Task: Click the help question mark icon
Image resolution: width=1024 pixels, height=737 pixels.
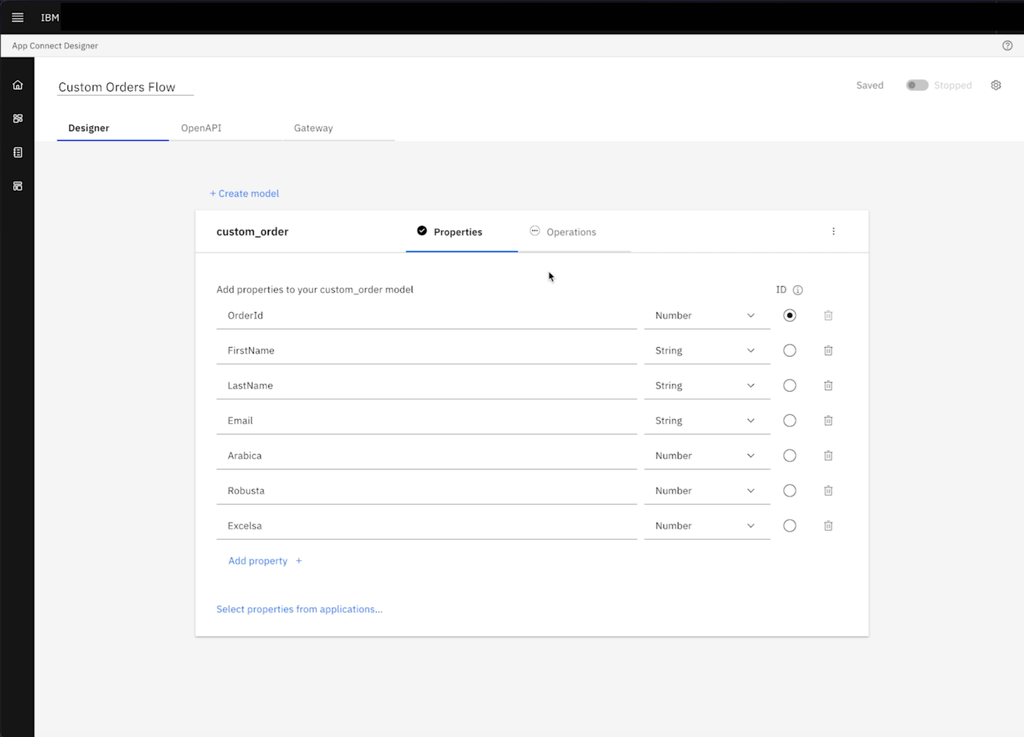Action: 1007,46
